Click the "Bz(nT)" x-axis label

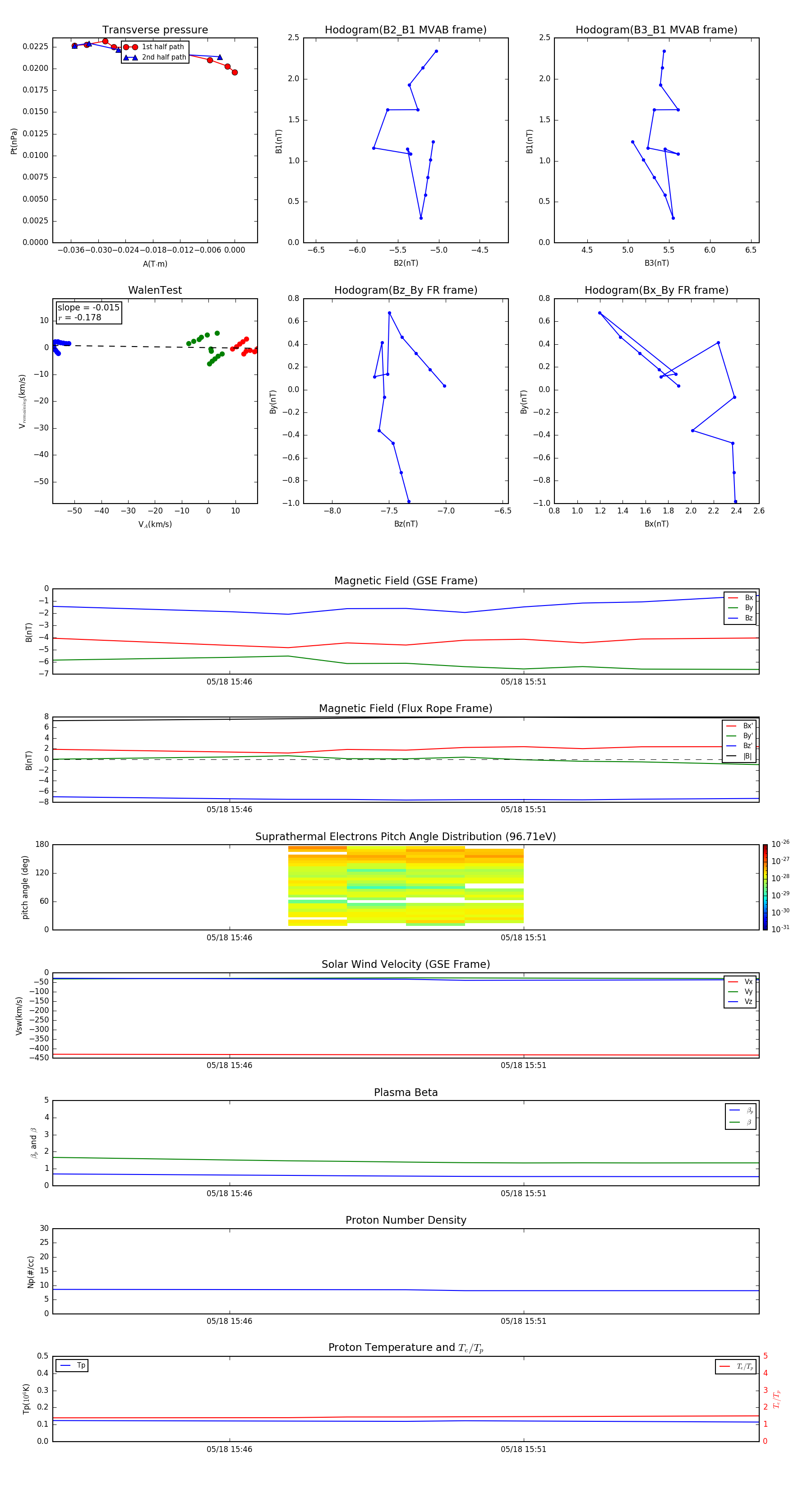point(406,524)
